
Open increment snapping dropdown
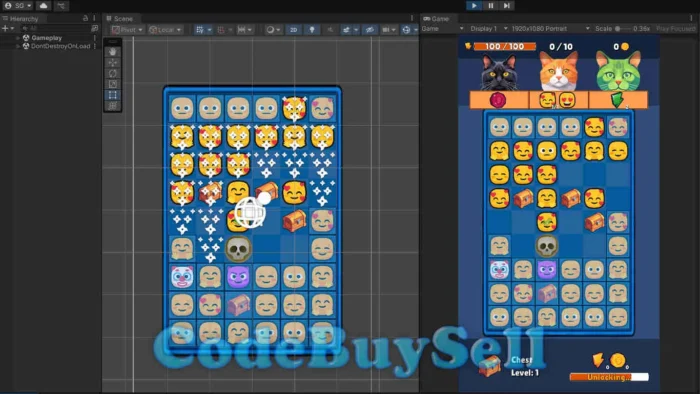245,29
